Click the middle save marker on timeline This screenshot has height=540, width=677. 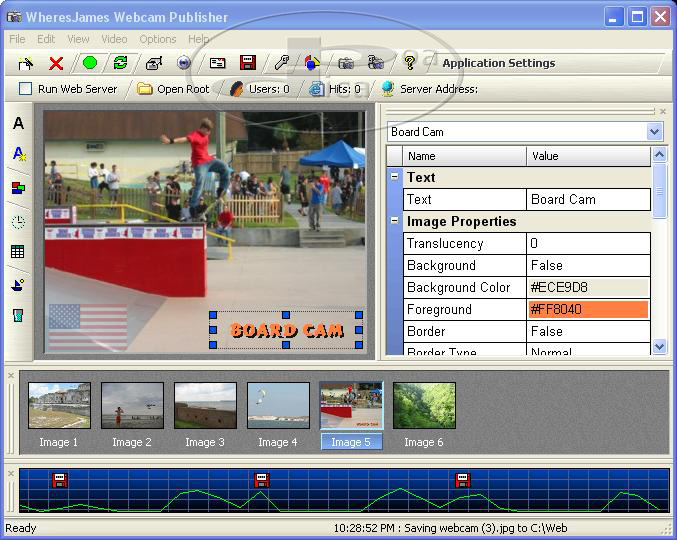tap(261, 480)
